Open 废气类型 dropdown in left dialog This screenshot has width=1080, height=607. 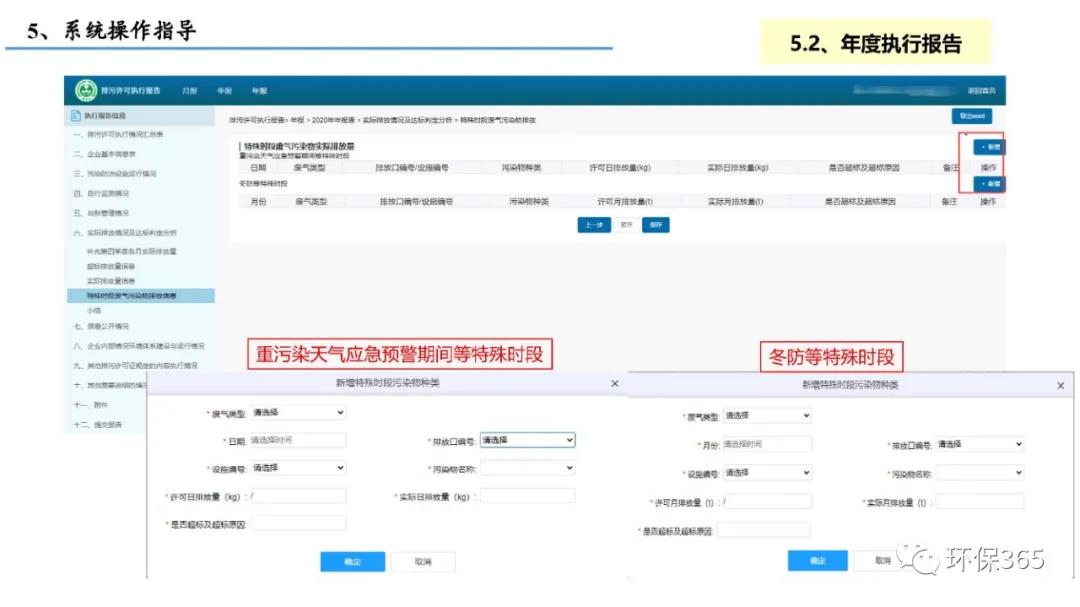coord(297,412)
